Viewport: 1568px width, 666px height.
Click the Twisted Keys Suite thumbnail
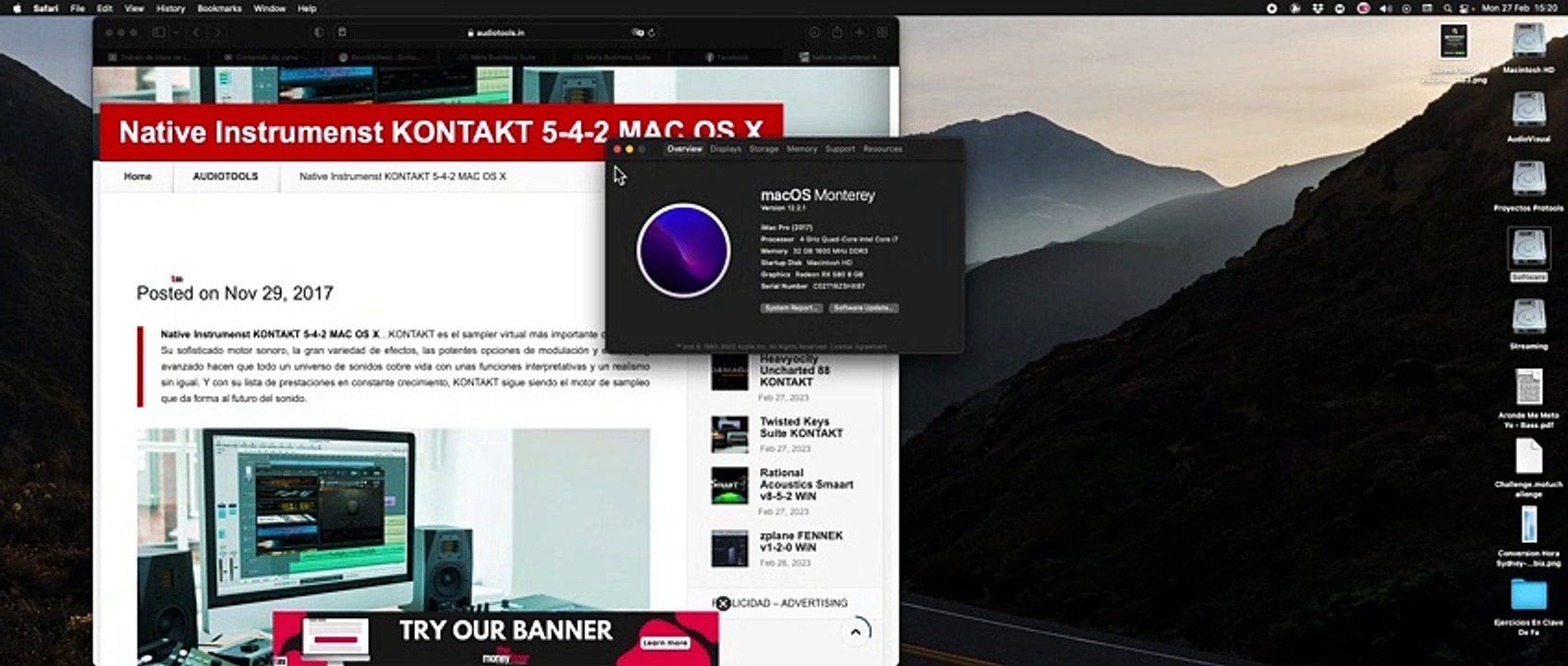729,435
